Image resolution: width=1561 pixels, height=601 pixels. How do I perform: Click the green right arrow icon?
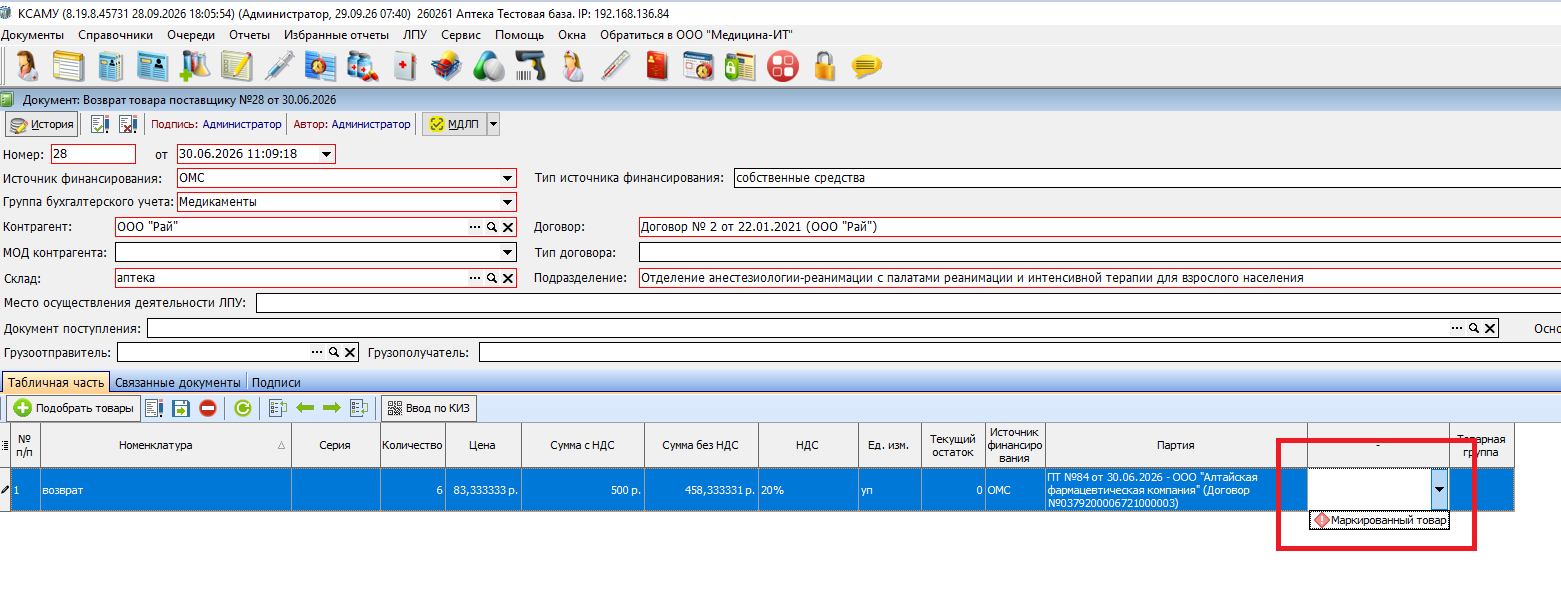coord(332,408)
